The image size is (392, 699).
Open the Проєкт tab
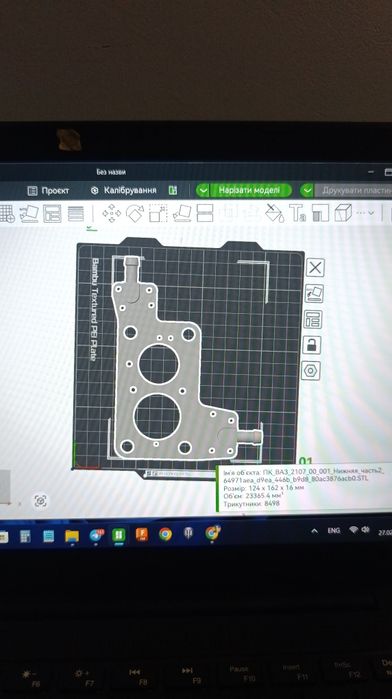coord(48,191)
